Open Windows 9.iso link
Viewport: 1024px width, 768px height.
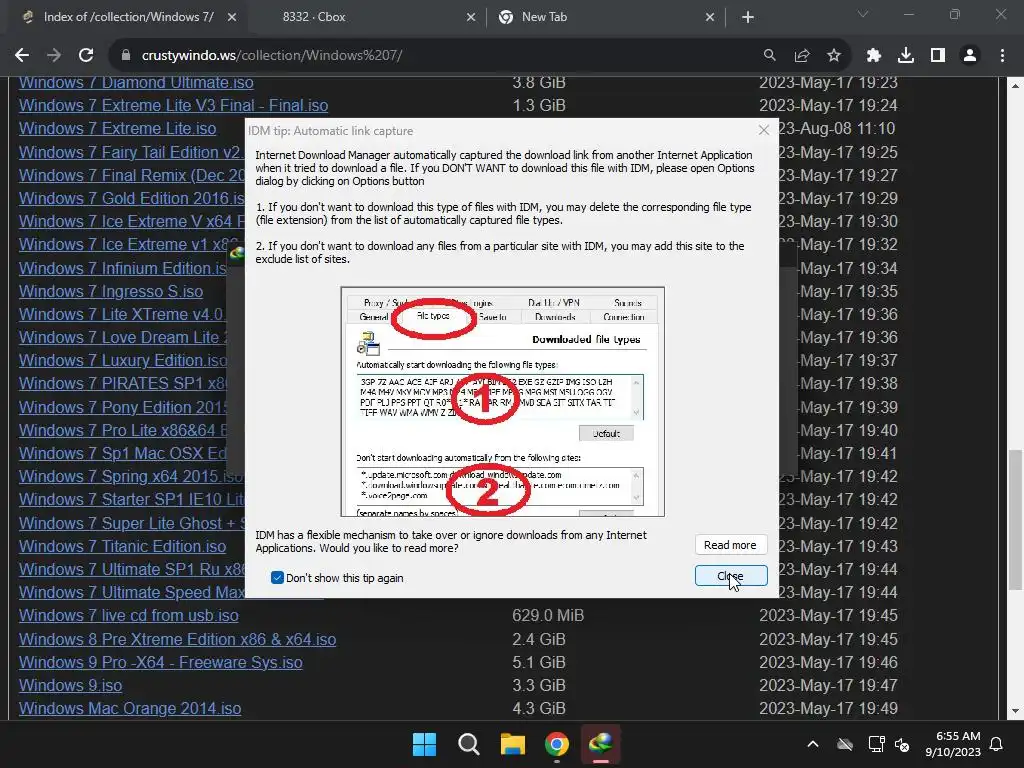71,685
